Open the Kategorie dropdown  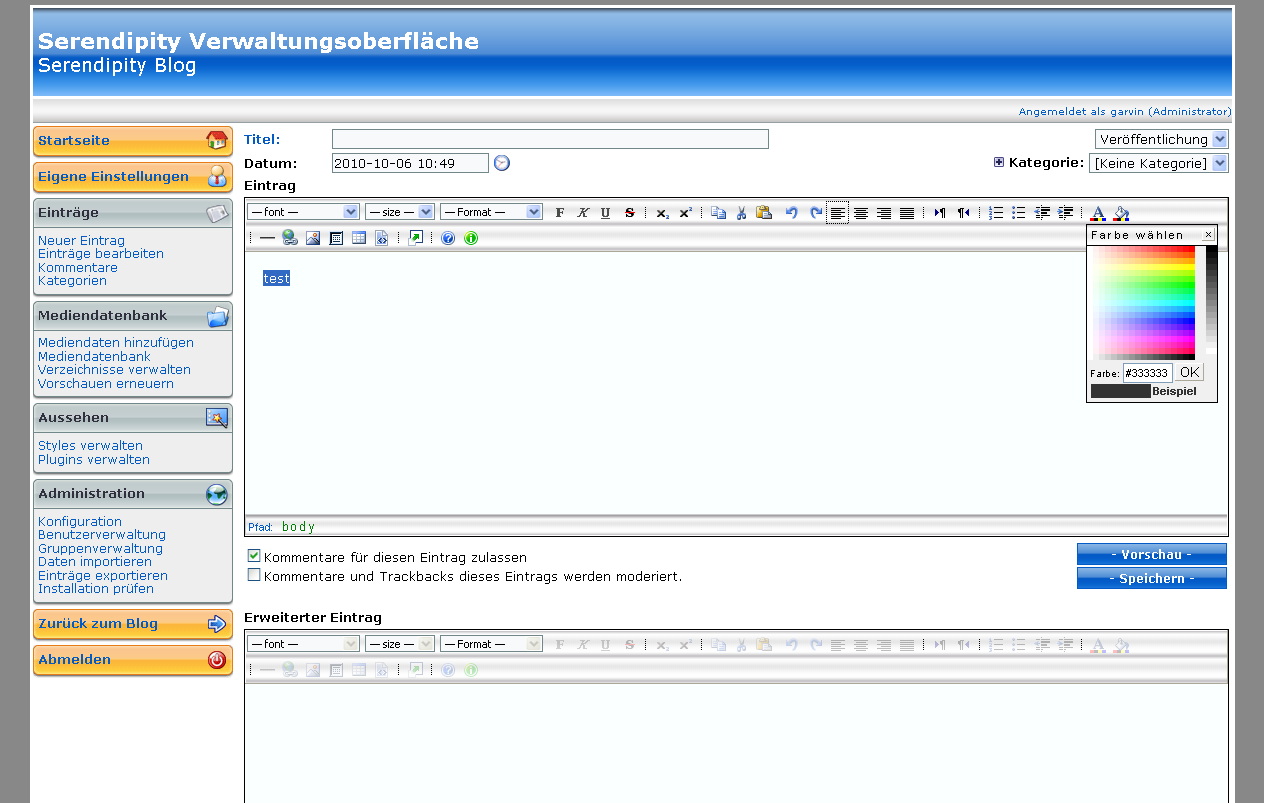pos(1159,163)
